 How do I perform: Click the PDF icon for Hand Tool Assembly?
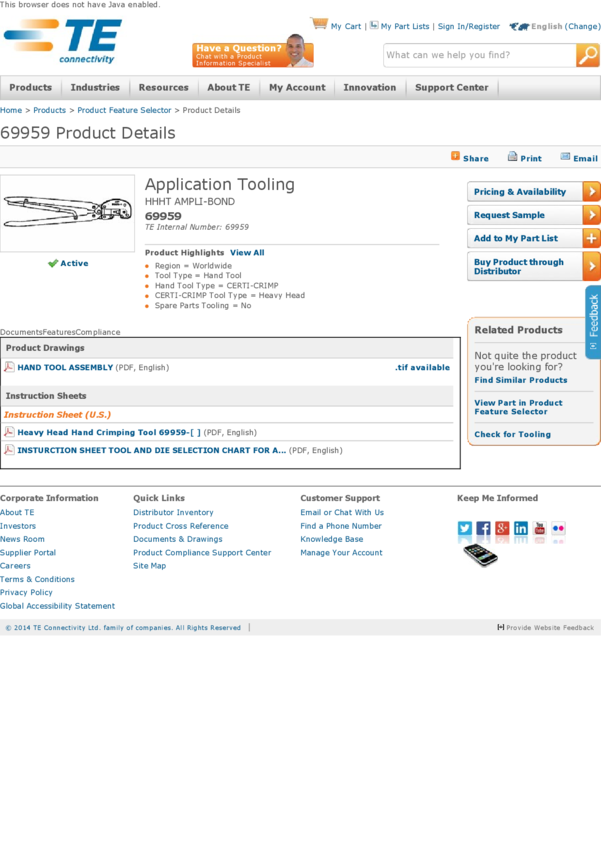pyautogui.click(x=9, y=367)
